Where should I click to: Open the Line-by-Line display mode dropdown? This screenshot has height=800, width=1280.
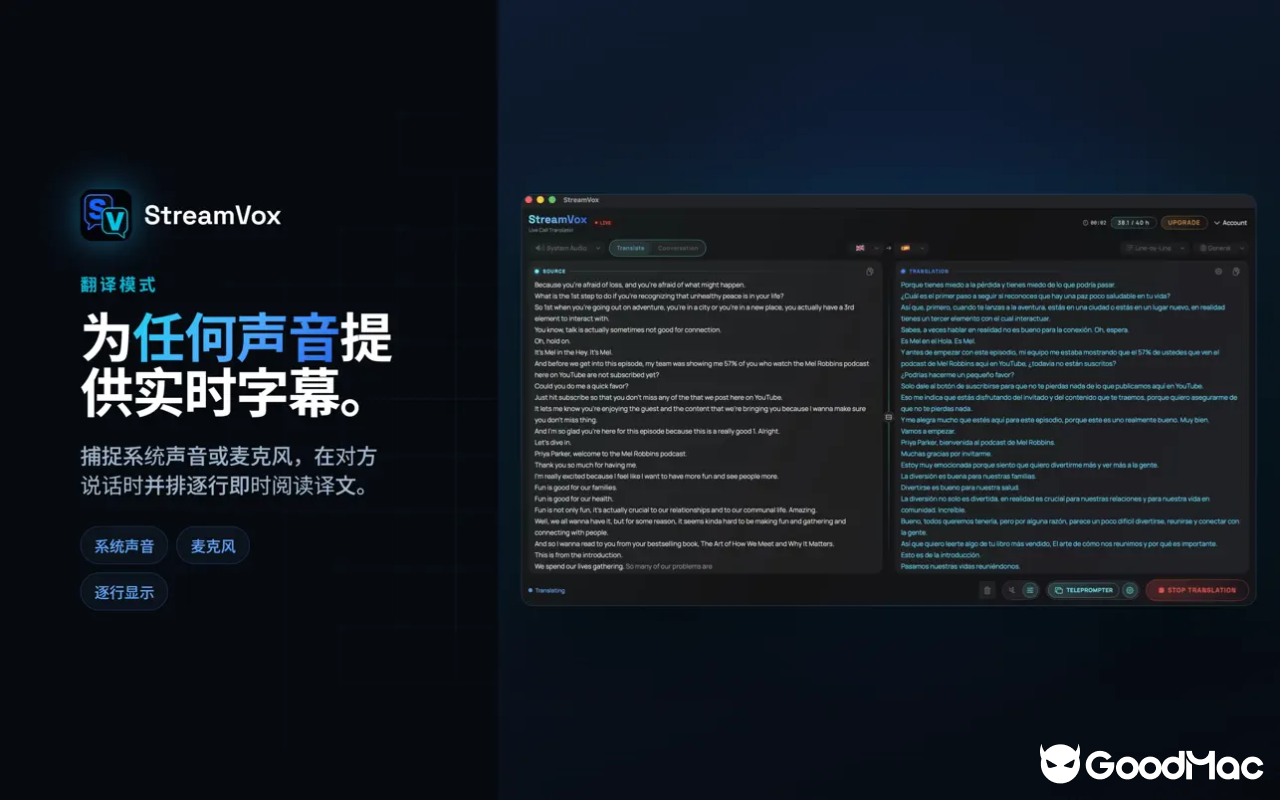click(x=1153, y=248)
